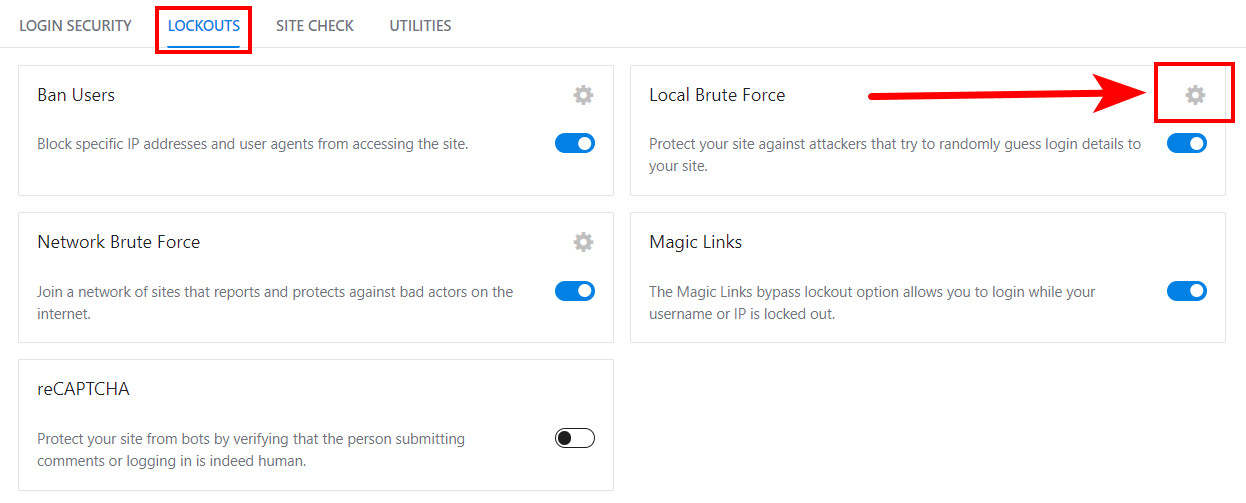Go to the Site Check tab
Viewport: 1246px width, 503px height.
[x=315, y=26]
